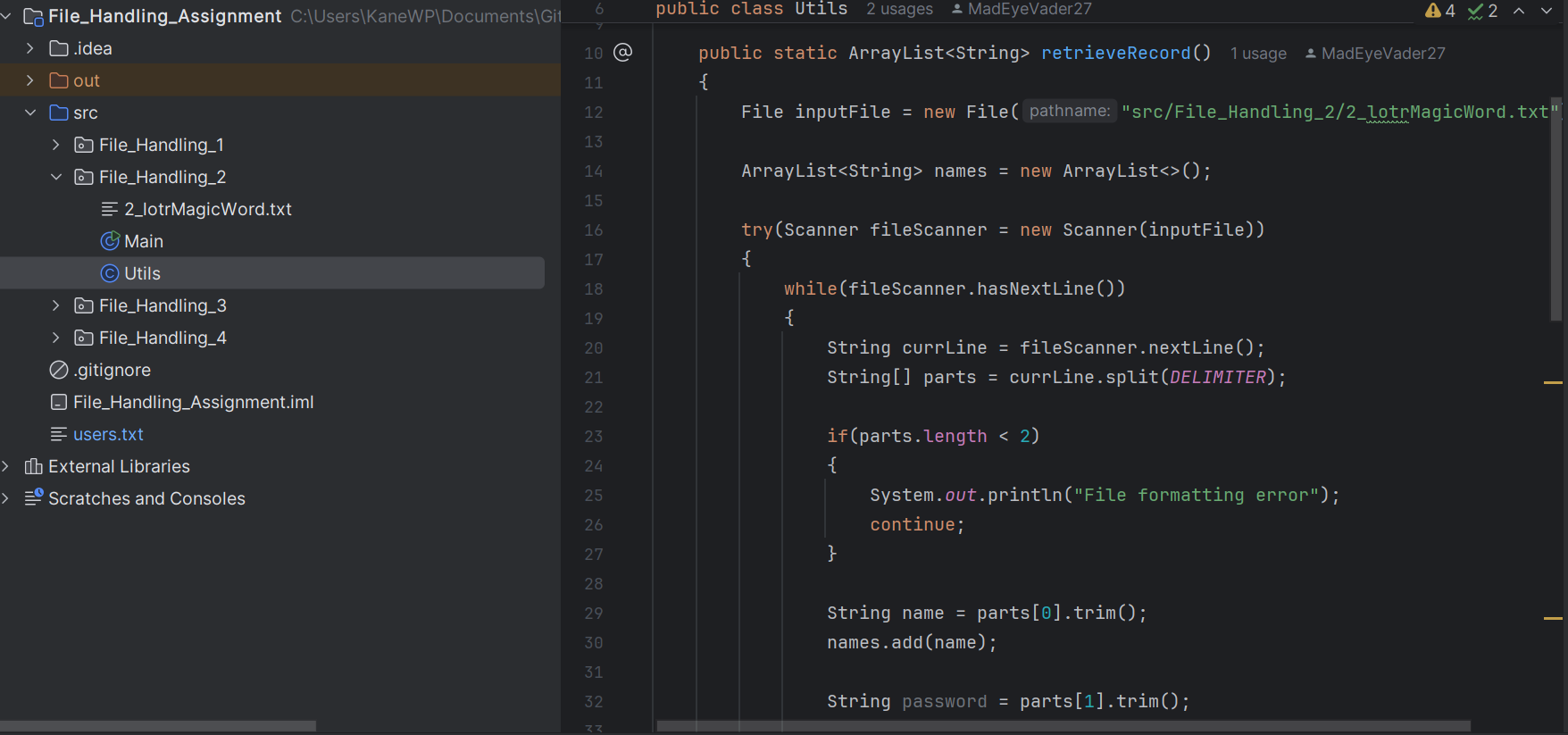Go to previous highlighted error arrow
Screen dimensions: 1568x735
coord(1519,11)
